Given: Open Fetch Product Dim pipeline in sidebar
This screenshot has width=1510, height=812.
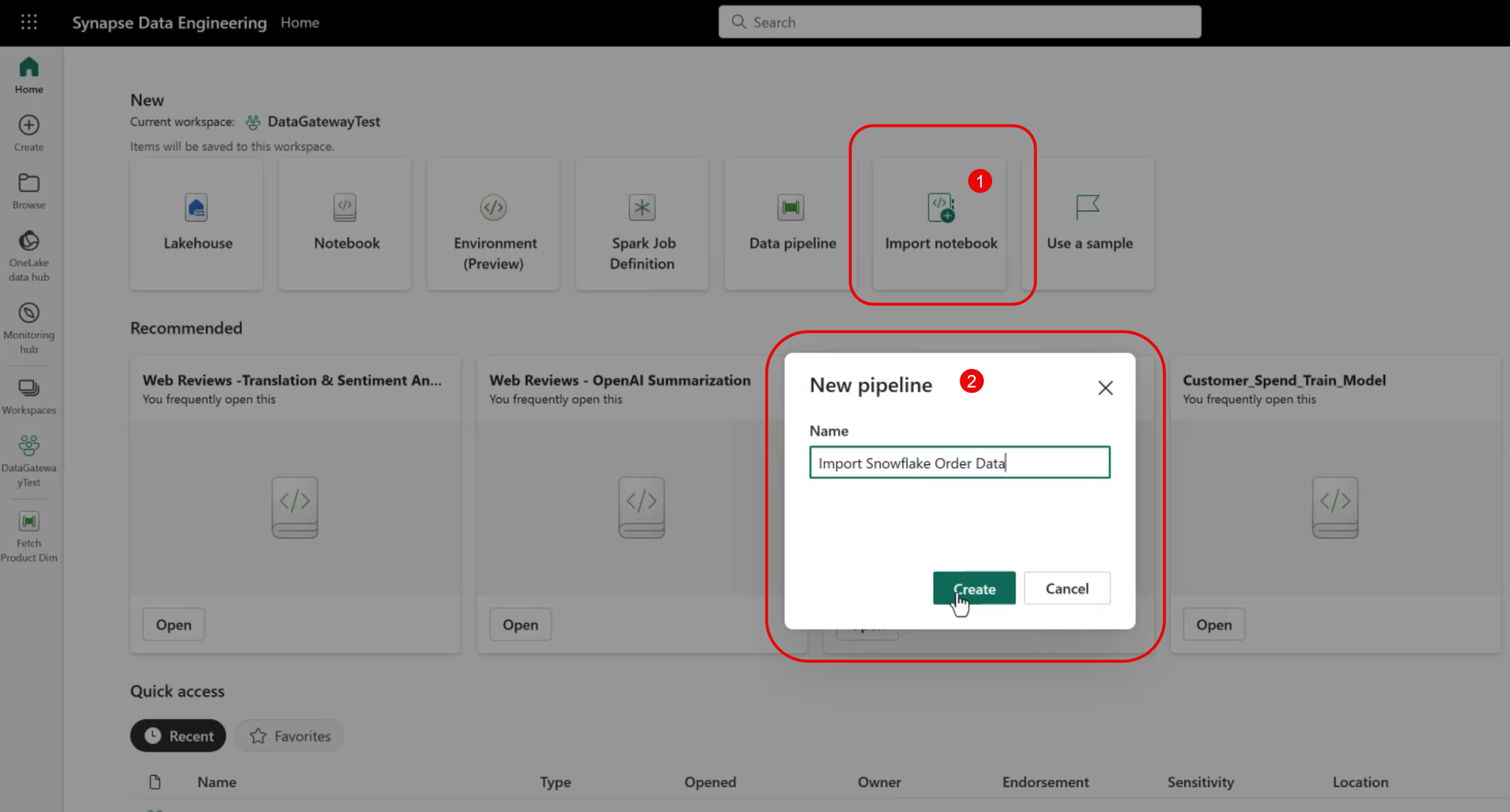Looking at the screenshot, I should click(x=29, y=536).
